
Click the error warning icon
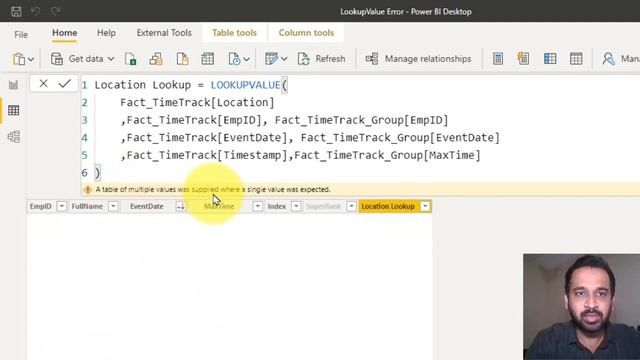(87, 190)
